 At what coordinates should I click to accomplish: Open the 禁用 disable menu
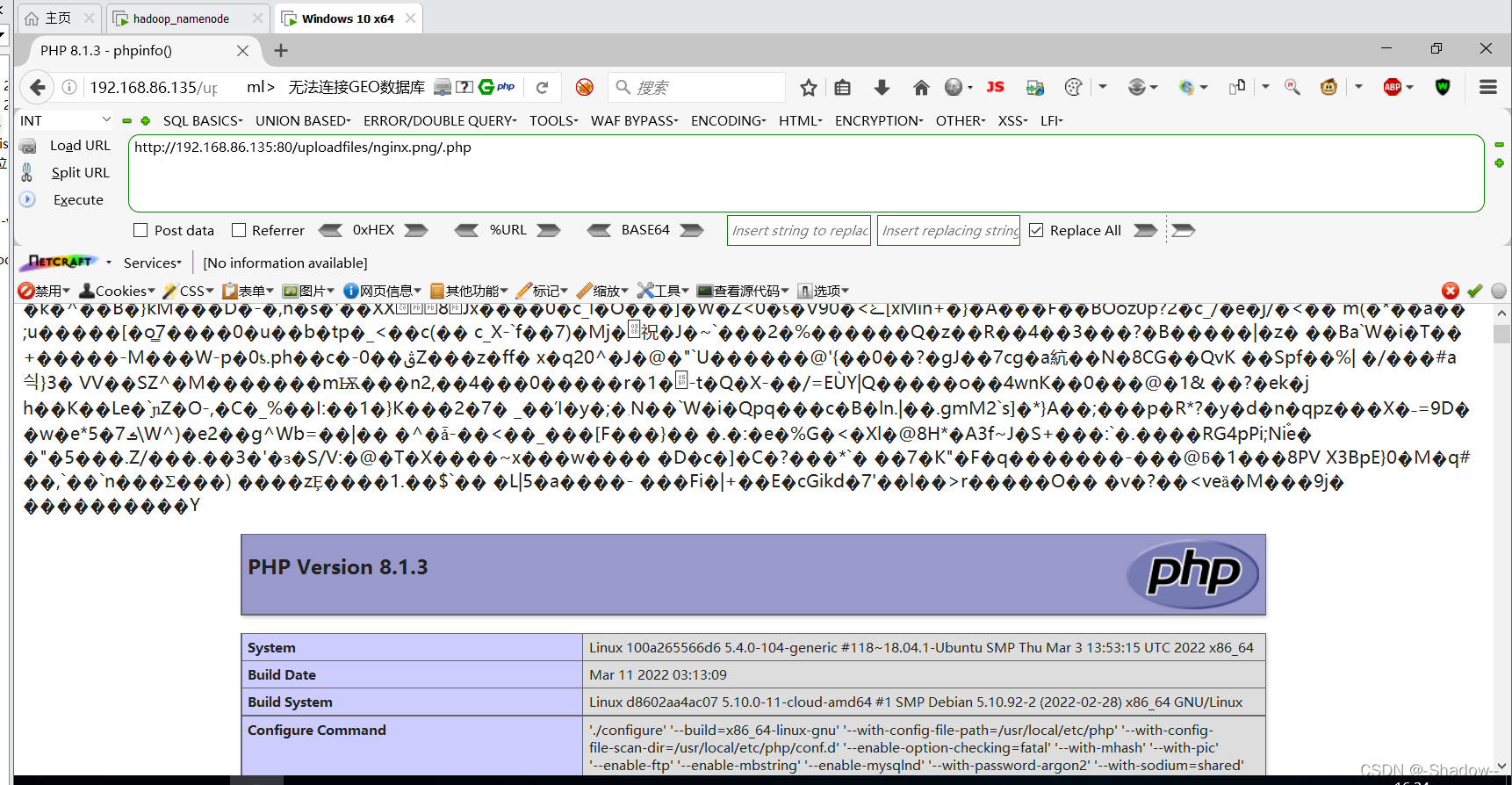44,291
